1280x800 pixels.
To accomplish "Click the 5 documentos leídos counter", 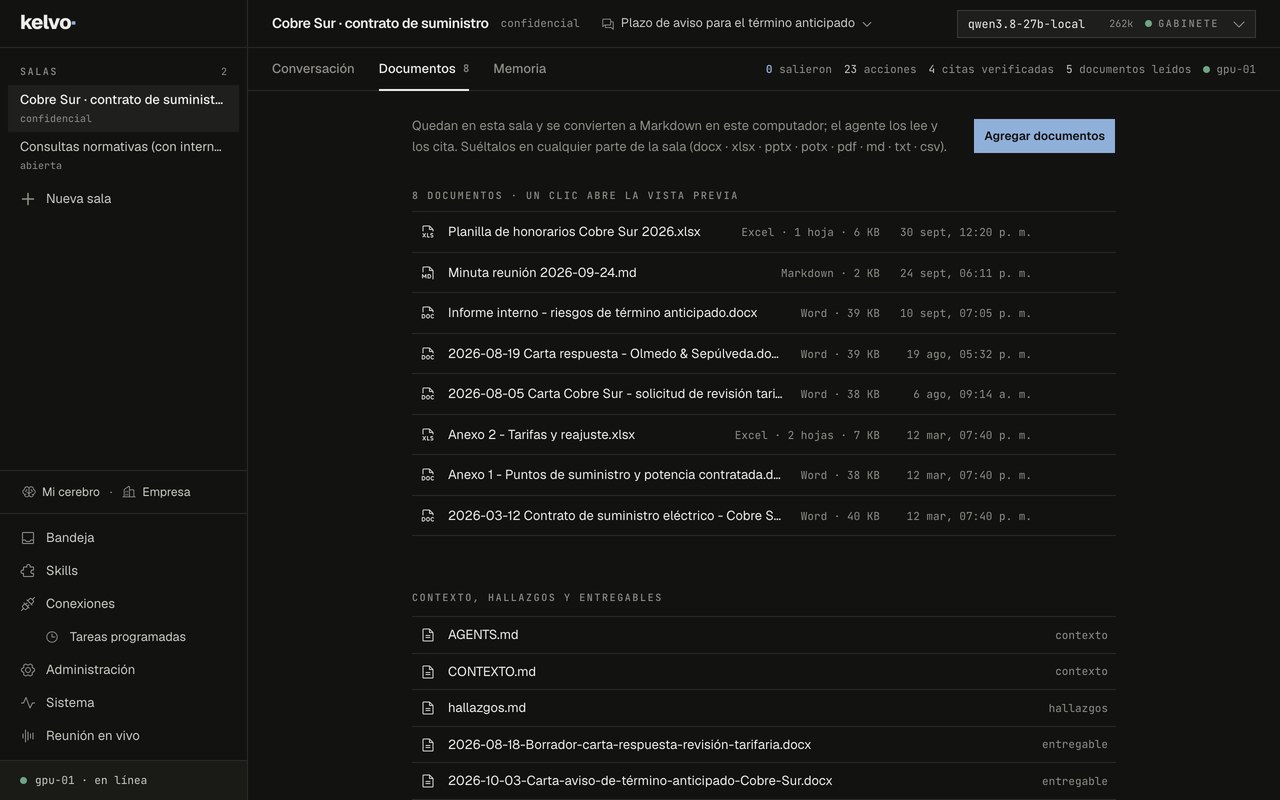I will coord(1128,69).
